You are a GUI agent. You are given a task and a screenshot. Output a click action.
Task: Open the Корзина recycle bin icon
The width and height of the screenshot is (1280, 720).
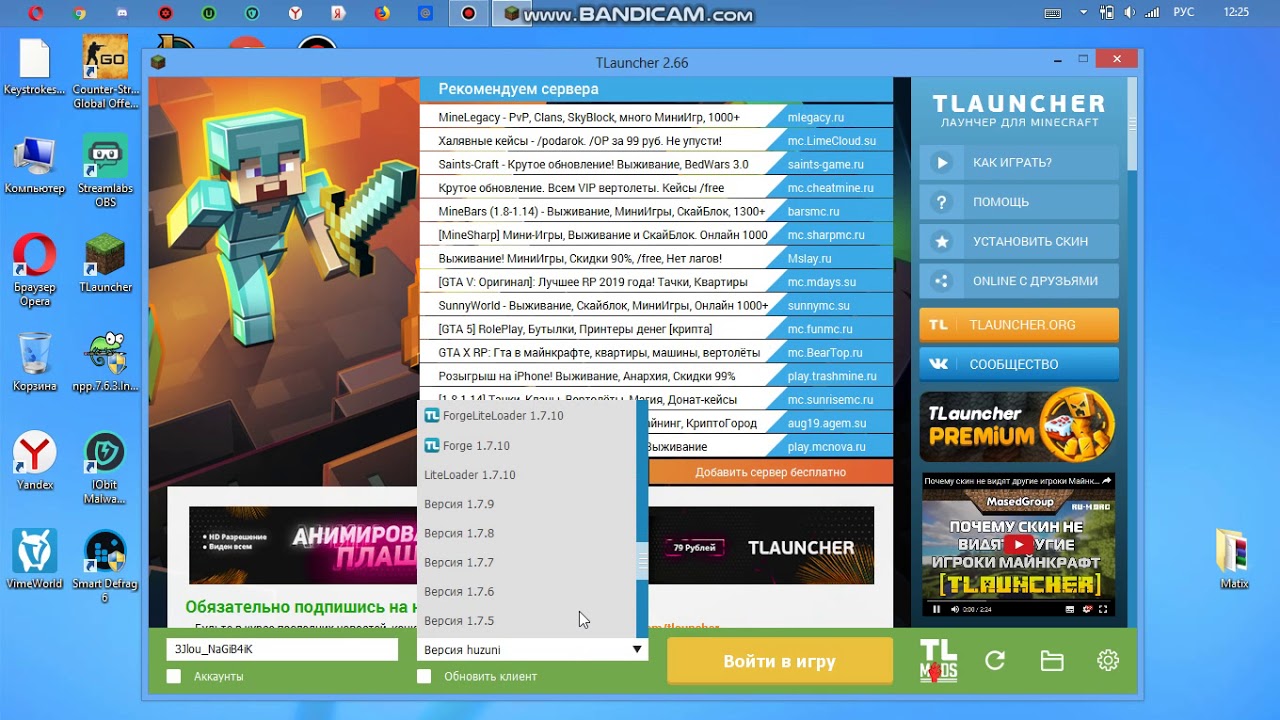point(35,362)
